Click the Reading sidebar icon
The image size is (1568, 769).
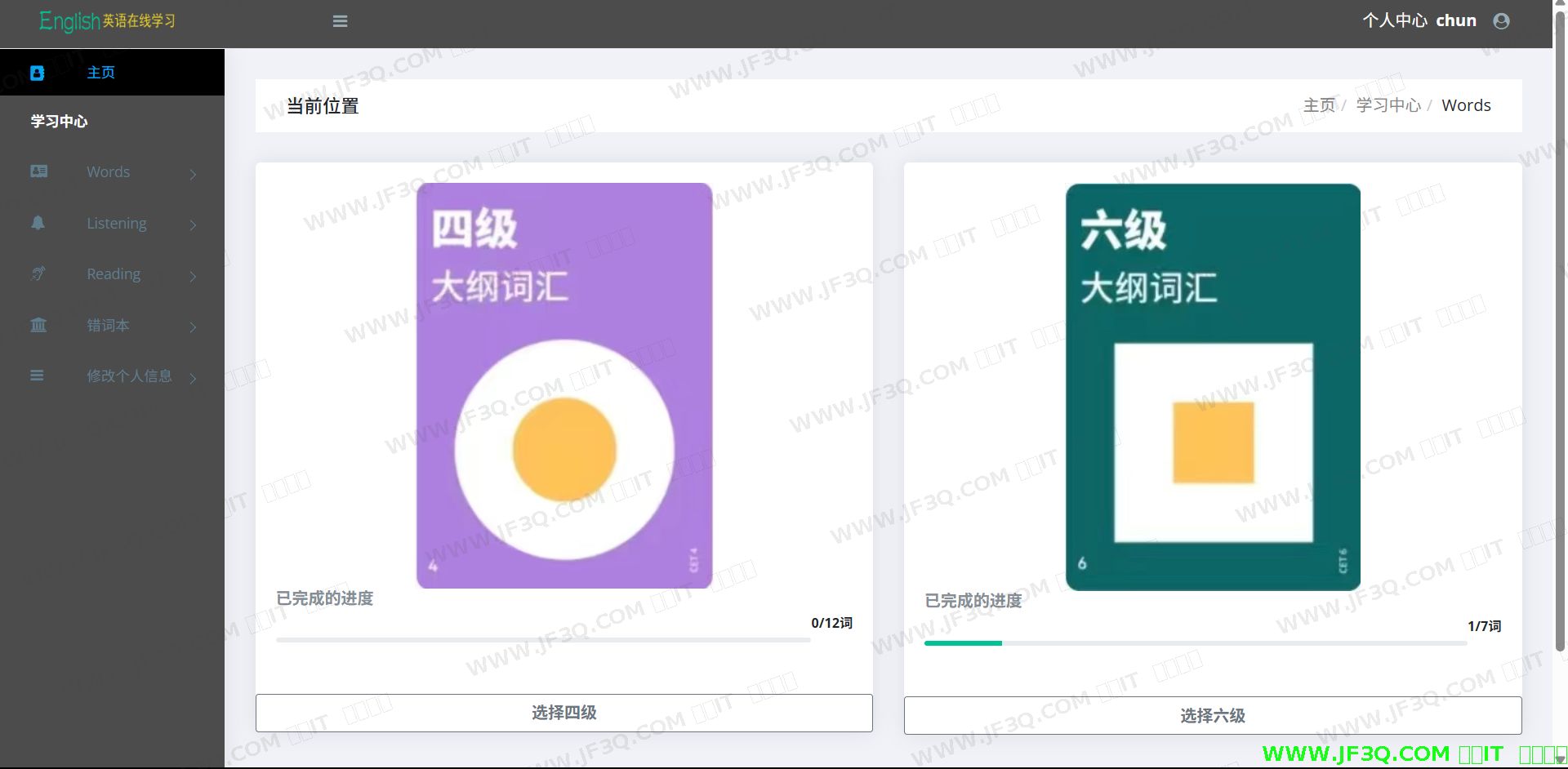click(38, 273)
